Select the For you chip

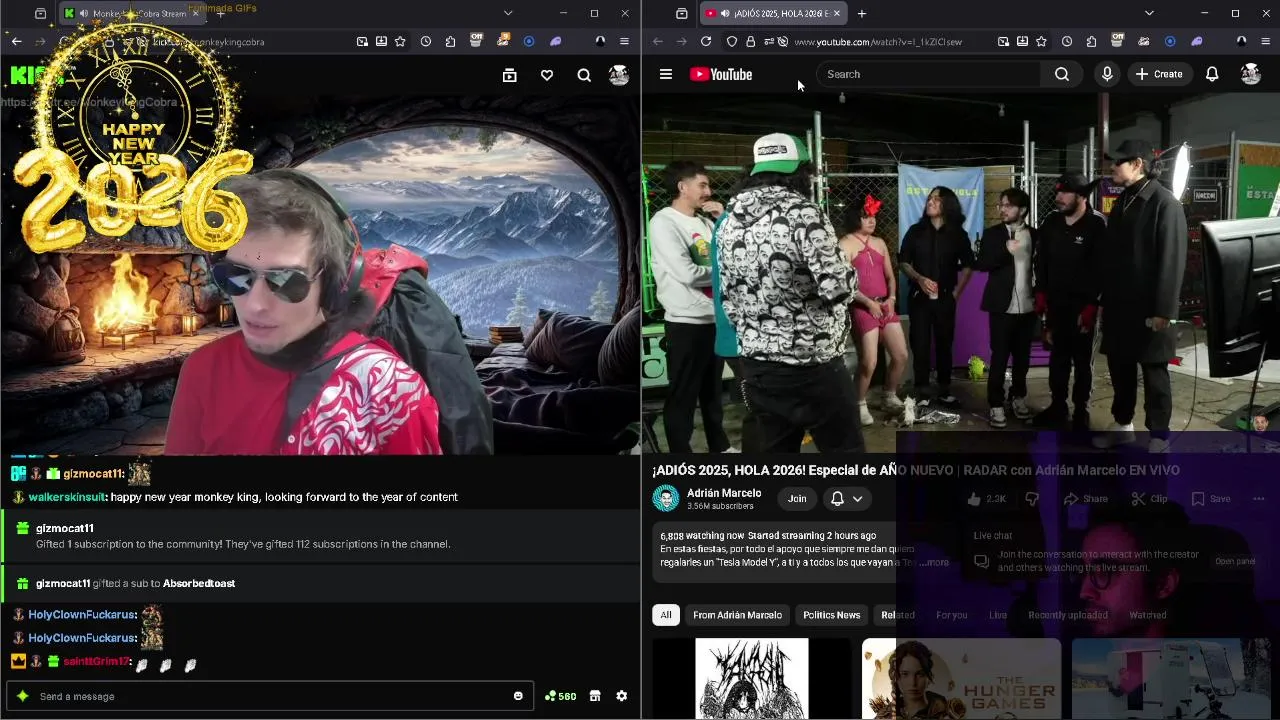(x=951, y=615)
